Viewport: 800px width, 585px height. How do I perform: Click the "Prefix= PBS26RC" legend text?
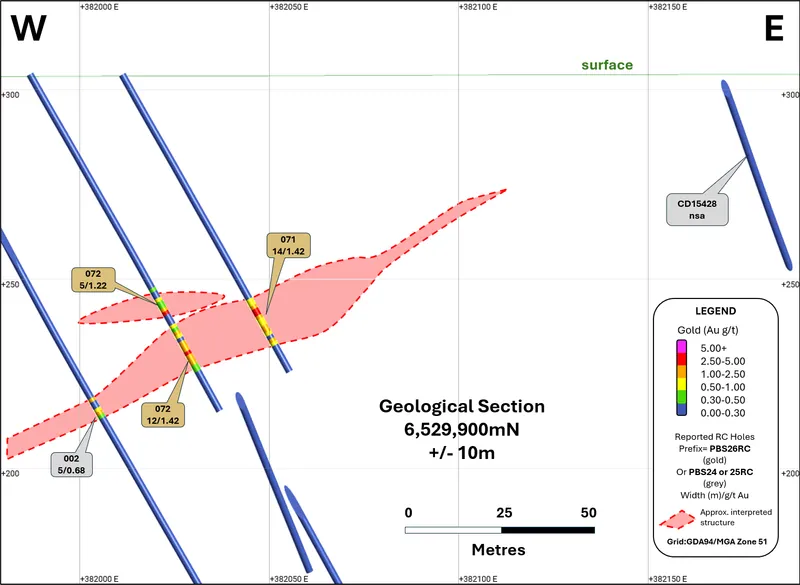[x=714, y=449]
